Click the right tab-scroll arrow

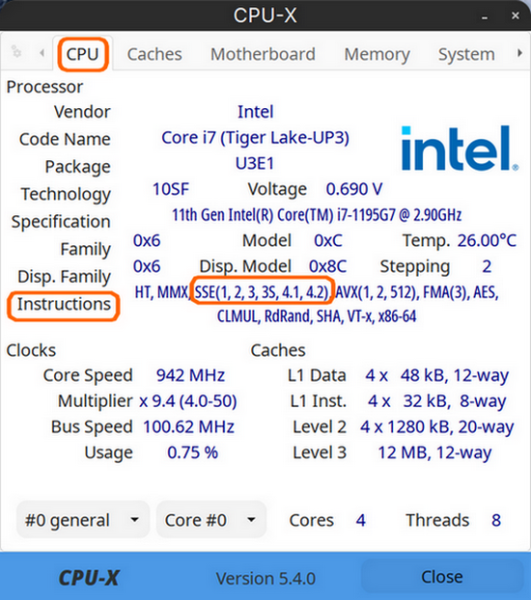(520, 53)
